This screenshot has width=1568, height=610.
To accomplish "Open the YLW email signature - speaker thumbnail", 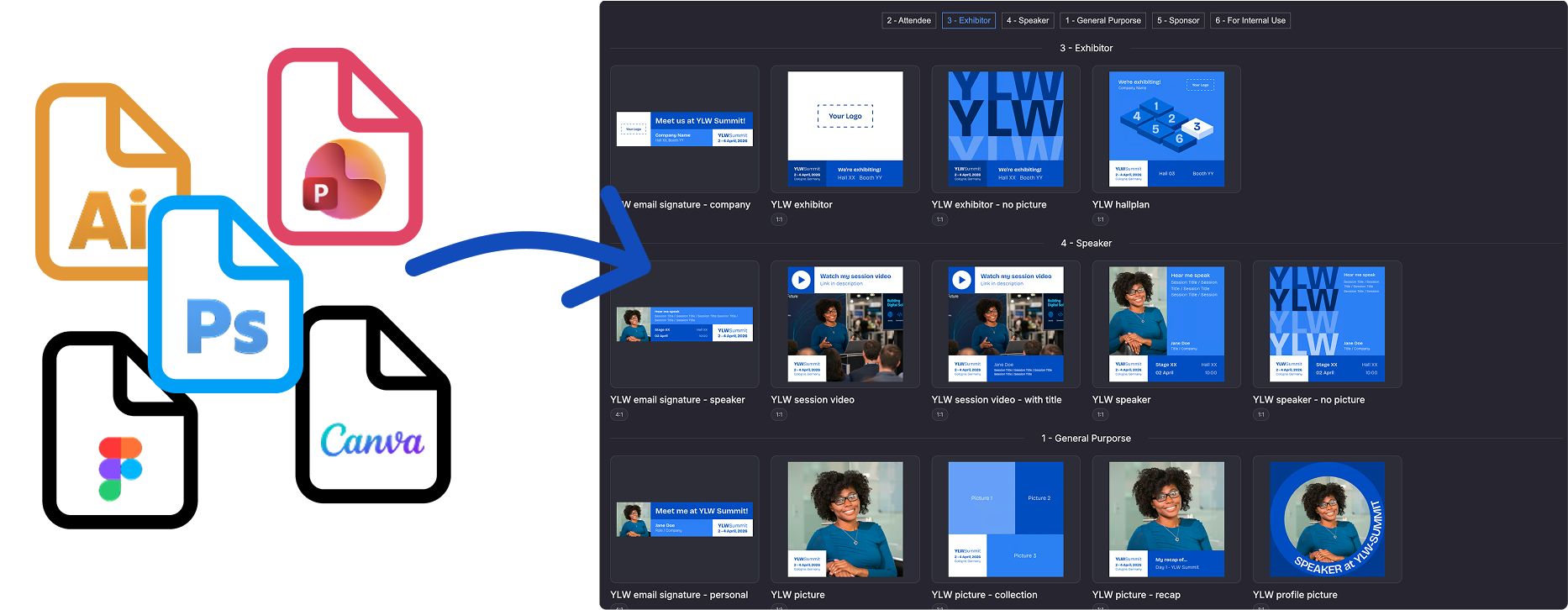I will coord(685,324).
